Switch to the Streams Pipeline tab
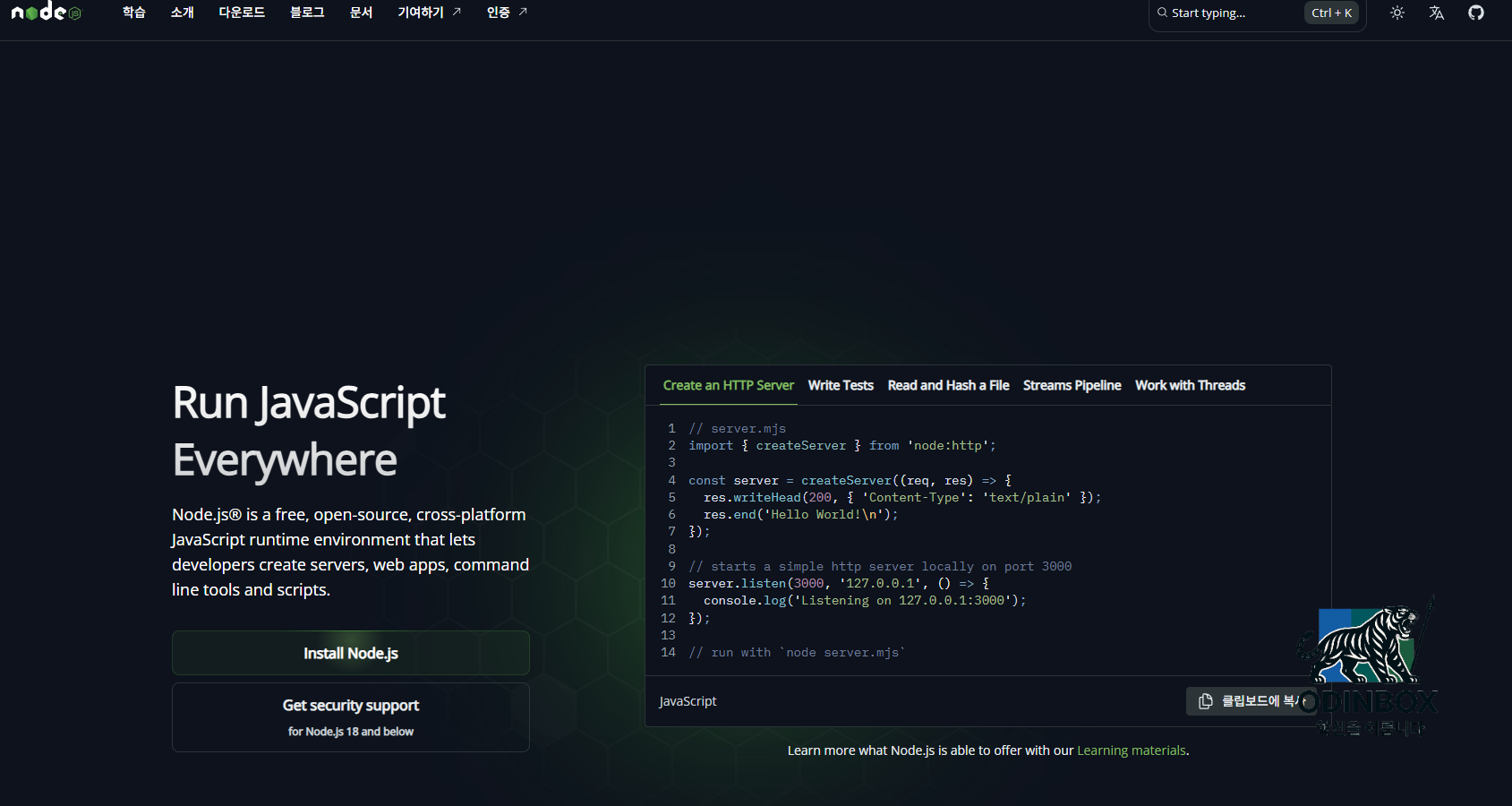The width and height of the screenshot is (1512, 806). pyautogui.click(x=1072, y=385)
